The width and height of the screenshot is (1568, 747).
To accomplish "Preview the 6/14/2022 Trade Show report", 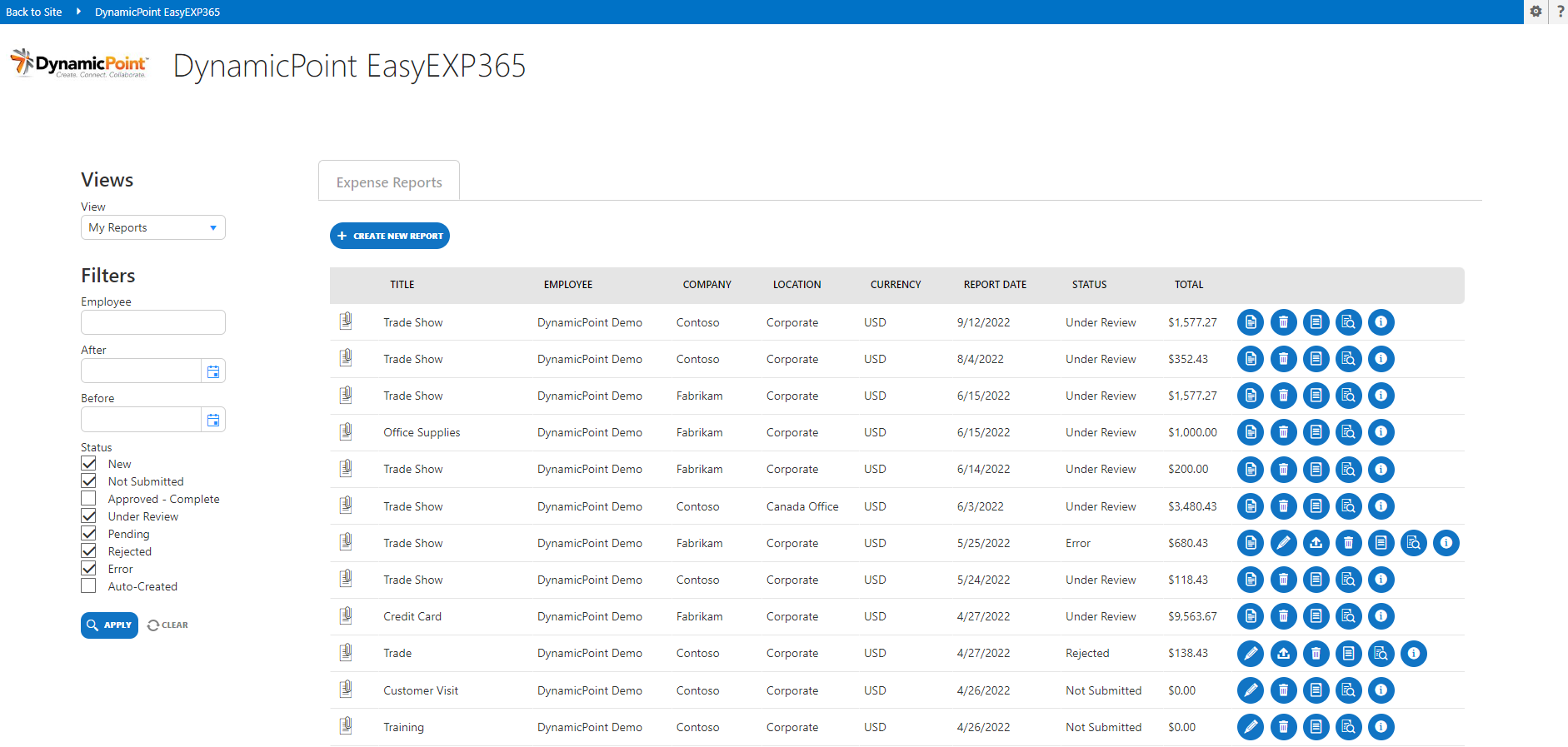I will tap(1348, 470).
